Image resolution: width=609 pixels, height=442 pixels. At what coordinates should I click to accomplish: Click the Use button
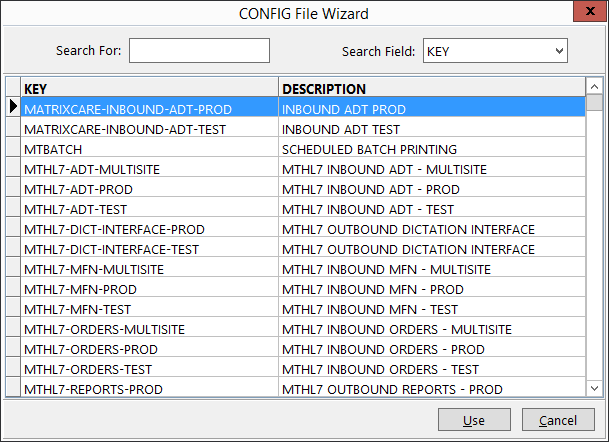click(473, 419)
